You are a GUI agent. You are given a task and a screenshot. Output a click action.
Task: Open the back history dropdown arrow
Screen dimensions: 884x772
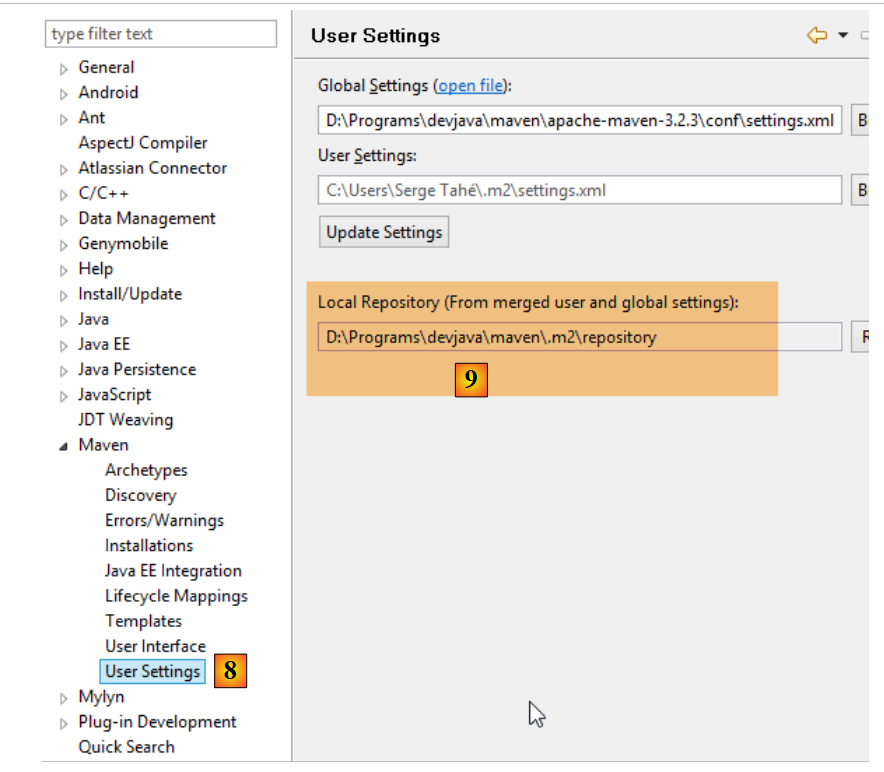coord(842,36)
